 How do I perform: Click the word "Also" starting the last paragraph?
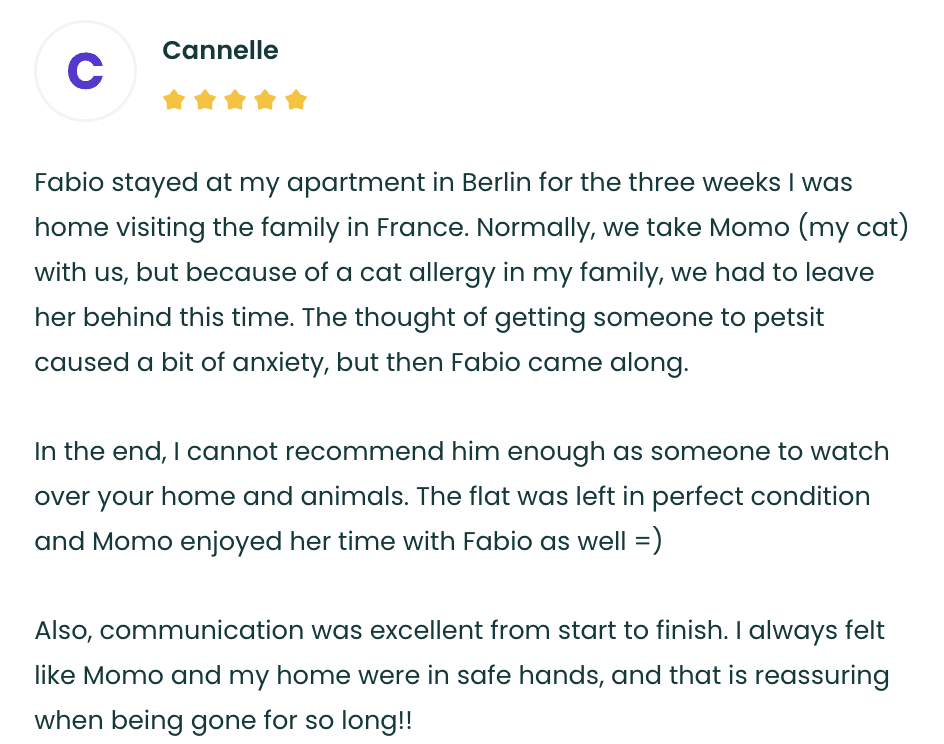click(62, 630)
